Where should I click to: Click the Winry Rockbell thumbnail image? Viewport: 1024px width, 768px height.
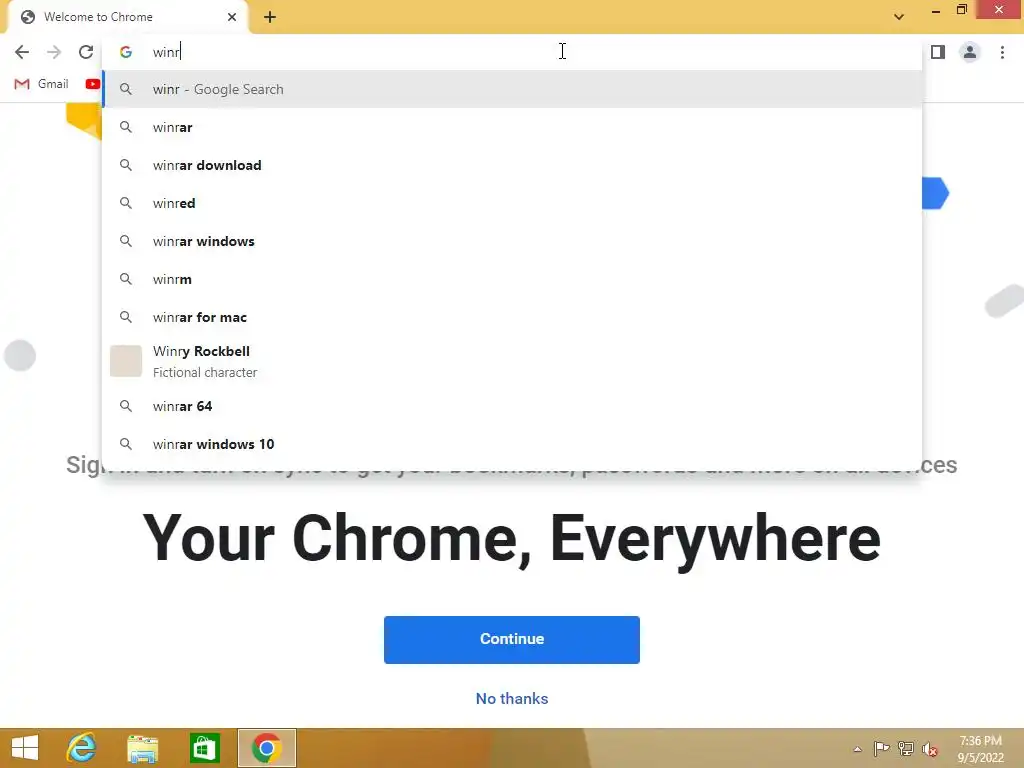click(x=126, y=361)
